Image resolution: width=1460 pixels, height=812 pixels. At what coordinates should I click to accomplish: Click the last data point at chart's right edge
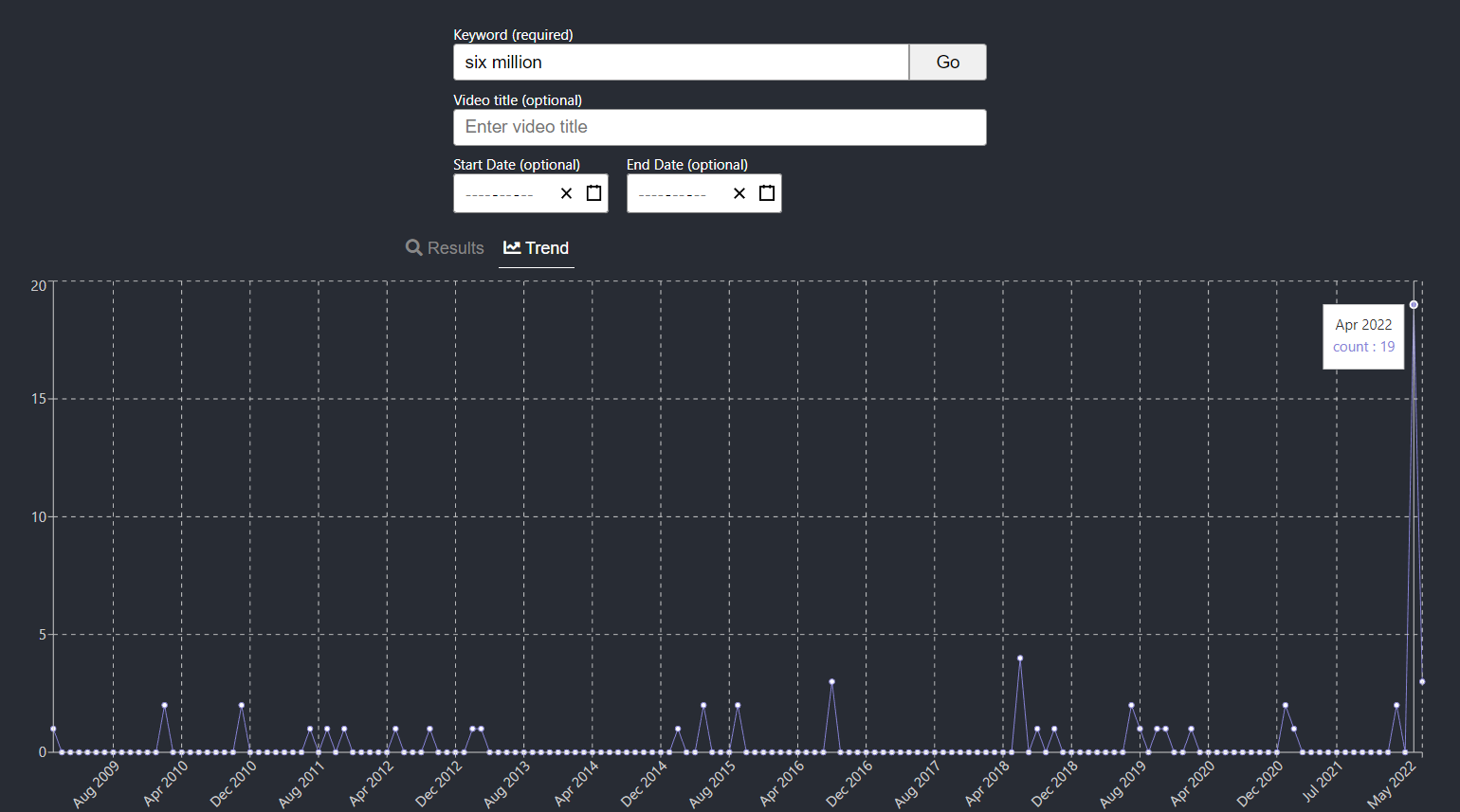point(1422,682)
